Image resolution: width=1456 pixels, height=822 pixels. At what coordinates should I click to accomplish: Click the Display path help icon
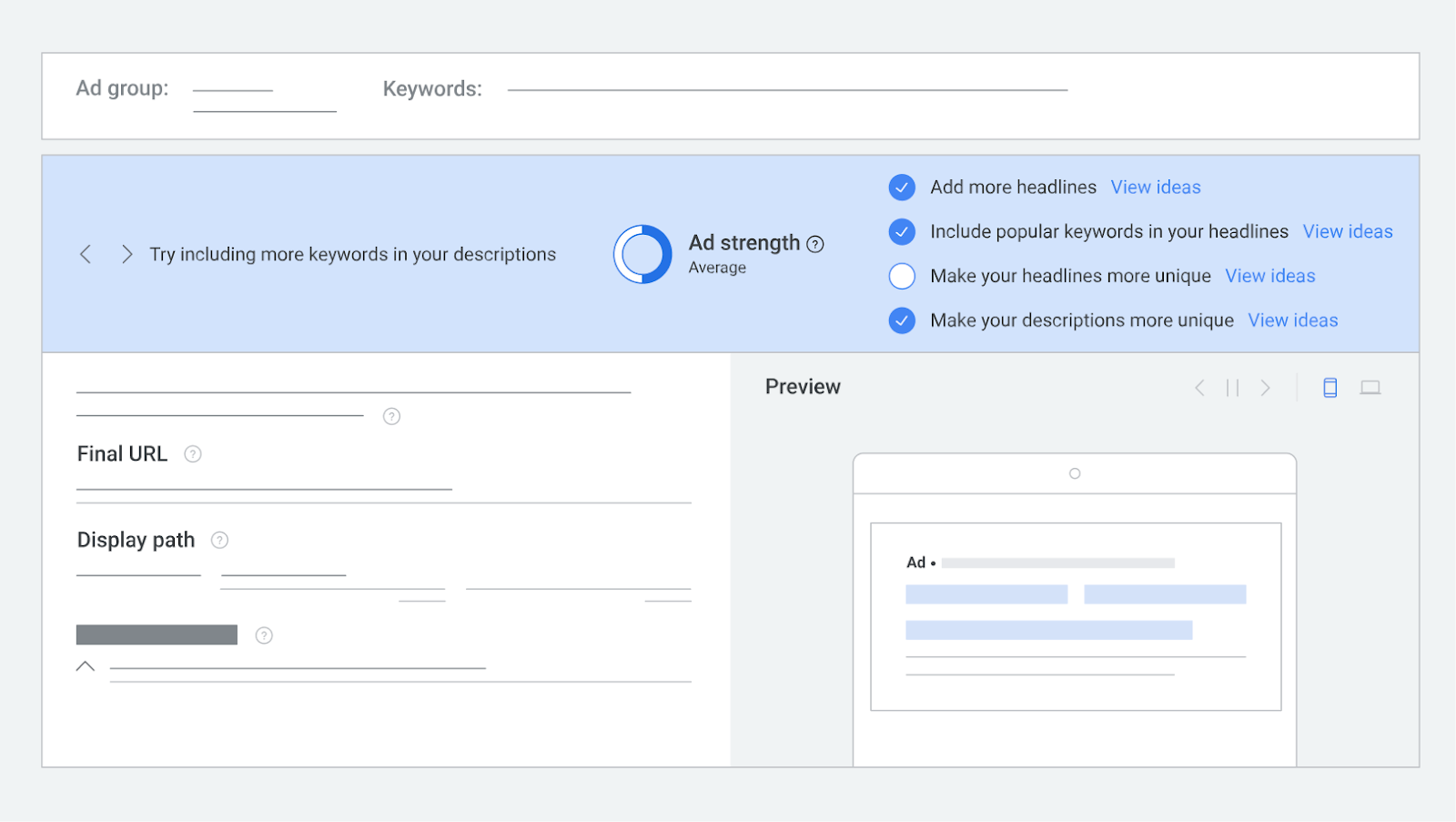(219, 540)
